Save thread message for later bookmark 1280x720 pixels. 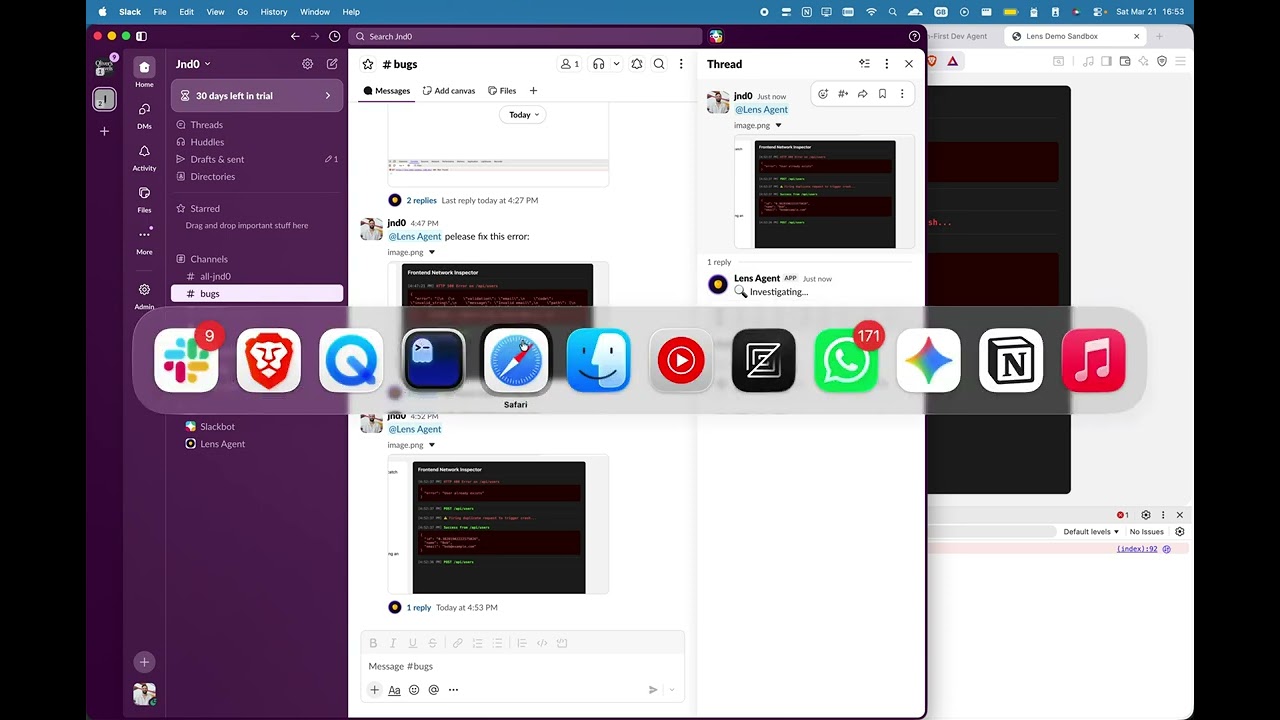pyautogui.click(x=882, y=94)
